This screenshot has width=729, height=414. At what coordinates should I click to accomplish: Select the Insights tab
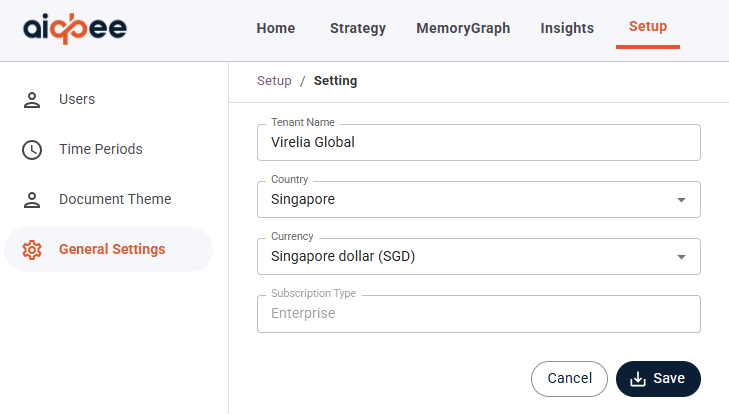(567, 28)
